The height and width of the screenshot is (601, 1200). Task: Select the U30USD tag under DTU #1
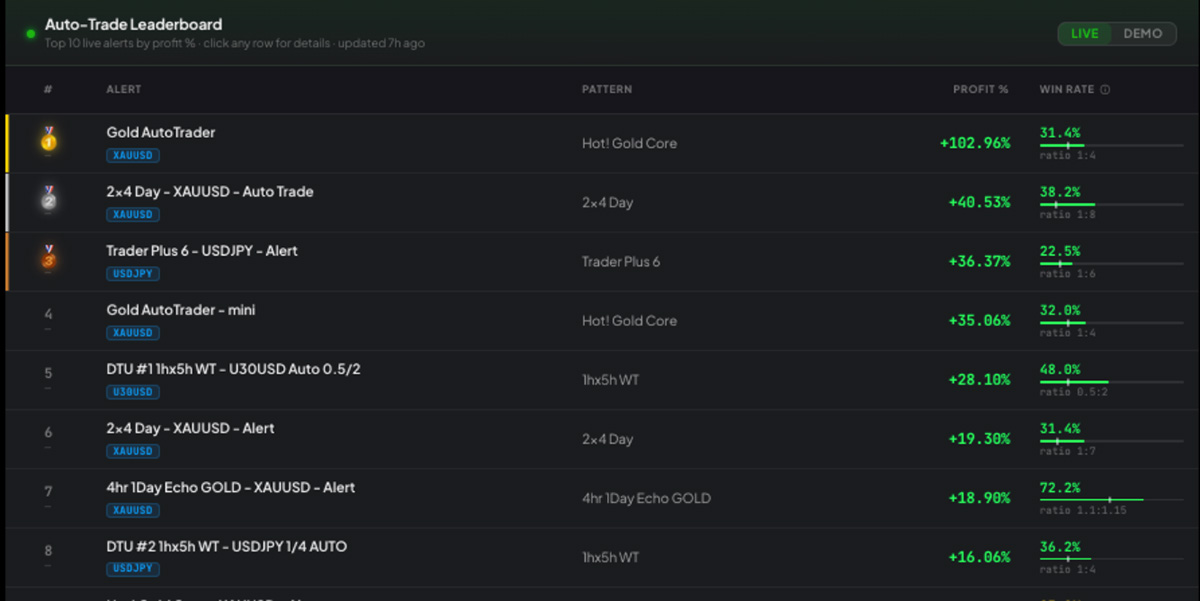click(133, 392)
